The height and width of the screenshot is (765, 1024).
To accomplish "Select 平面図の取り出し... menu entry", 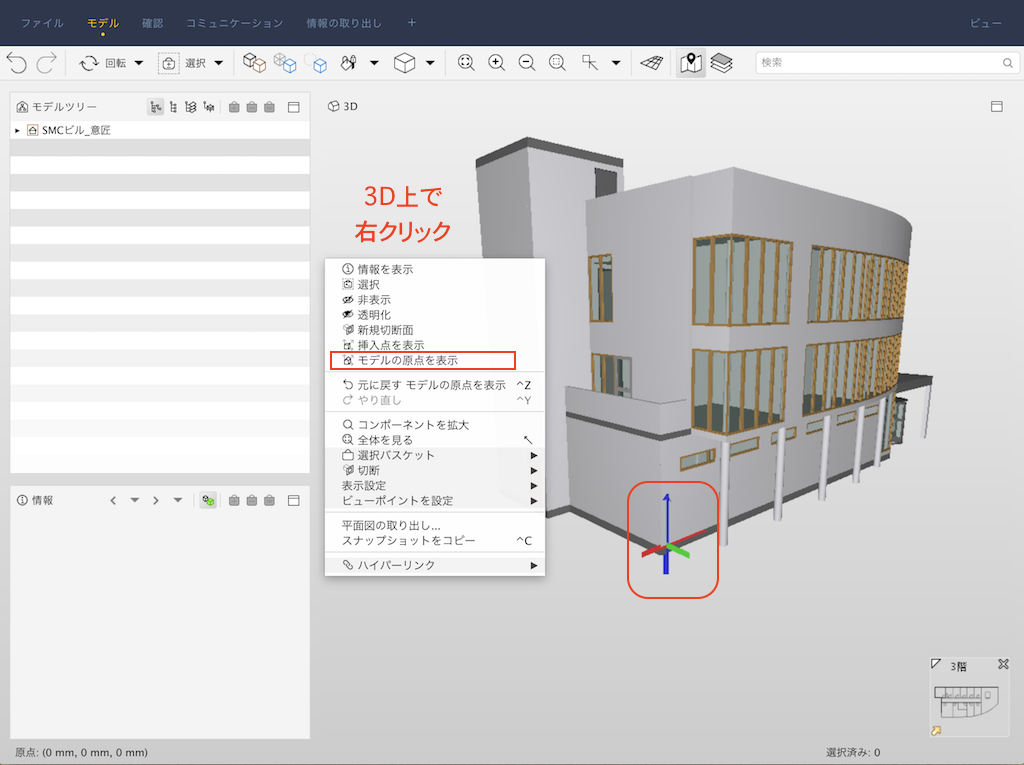I will pyautogui.click(x=391, y=525).
